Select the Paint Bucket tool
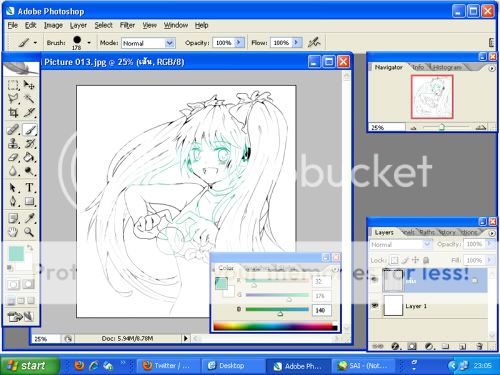500x375 pixels. [x=29, y=157]
